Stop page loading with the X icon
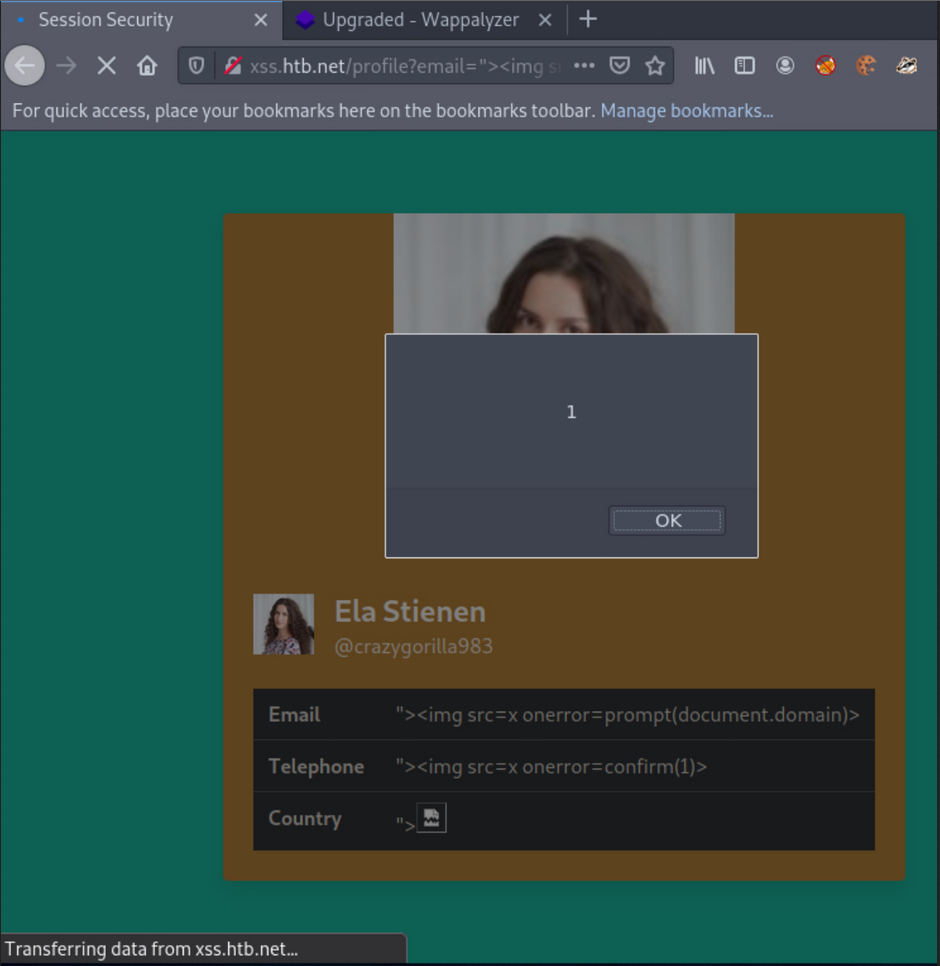 pyautogui.click(x=106, y=64)
